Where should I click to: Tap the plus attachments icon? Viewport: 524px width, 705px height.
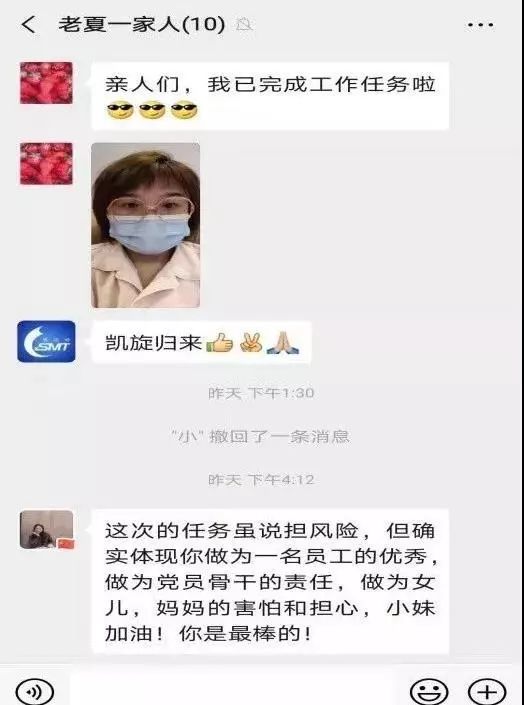point(487,692)
